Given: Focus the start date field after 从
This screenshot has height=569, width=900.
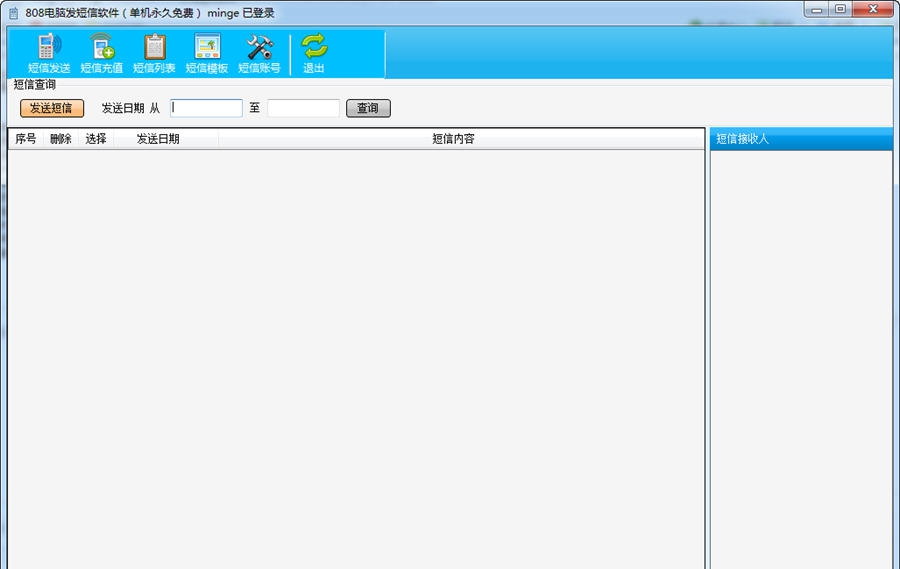Looking at the screenshot, I should [x=206, y=108].
